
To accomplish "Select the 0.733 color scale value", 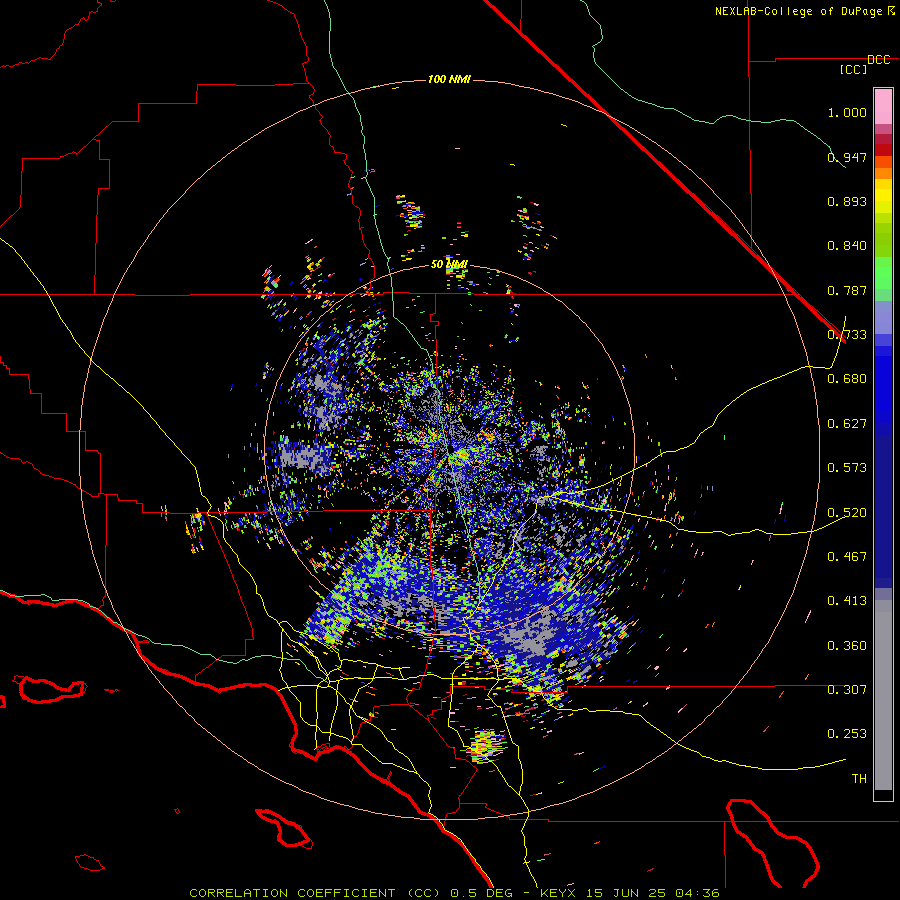I will click(x=847, y=335).
